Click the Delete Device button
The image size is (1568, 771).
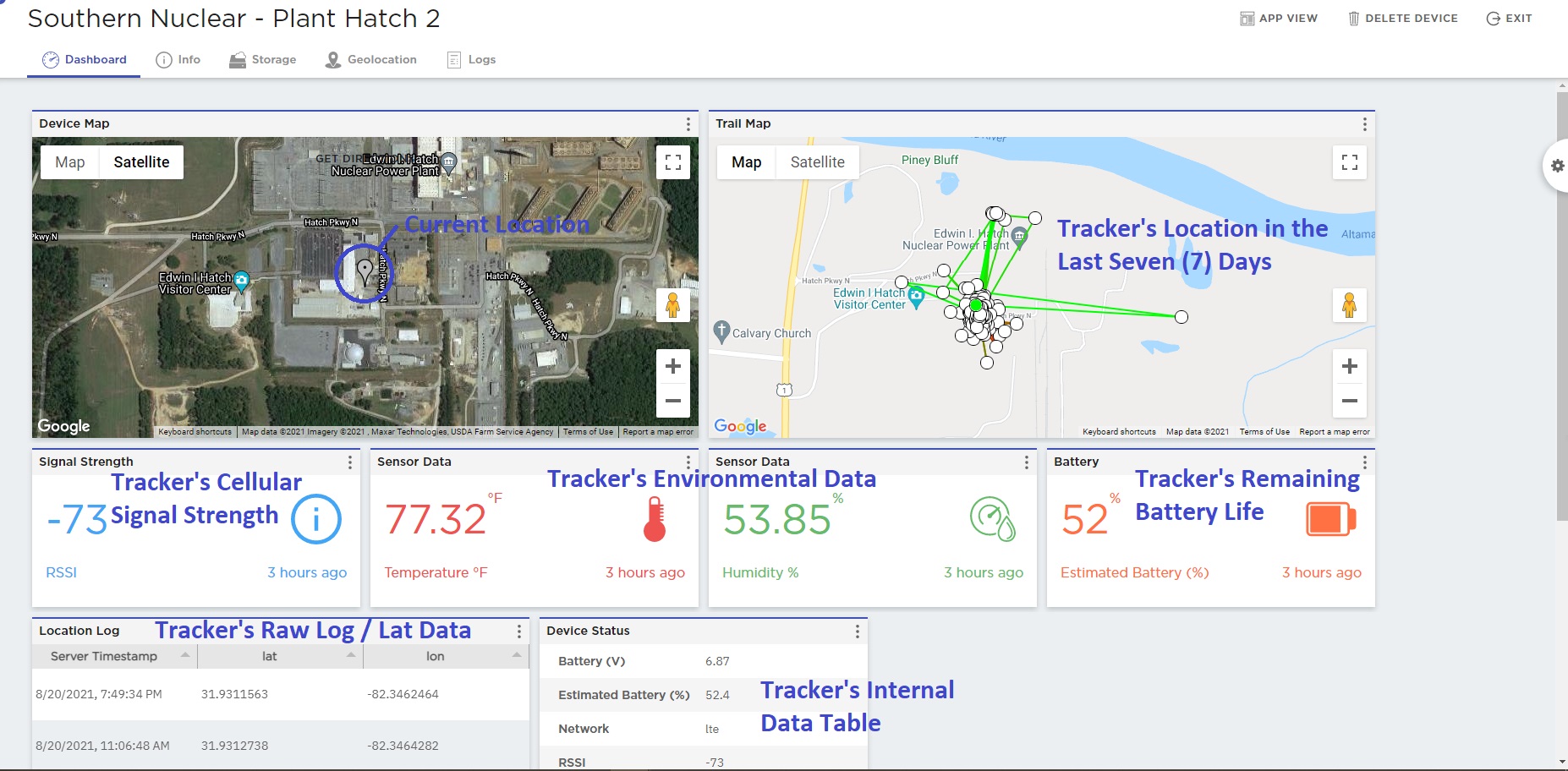1402,19
